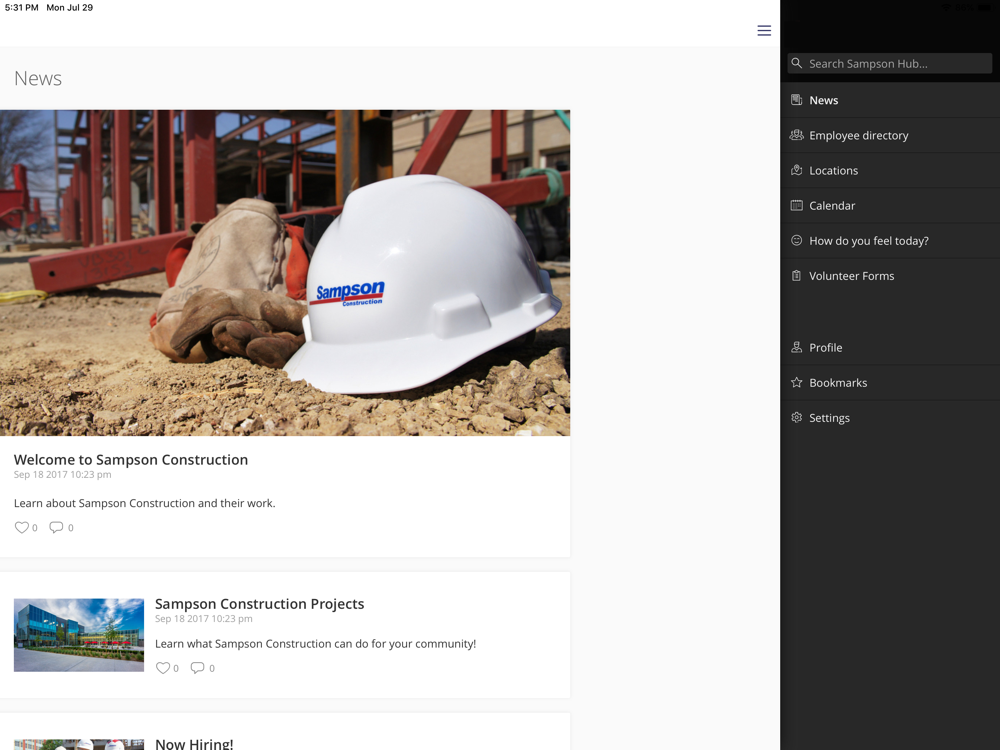Click the Settings gear icon

pyautogui.click(x=797, y=417)
